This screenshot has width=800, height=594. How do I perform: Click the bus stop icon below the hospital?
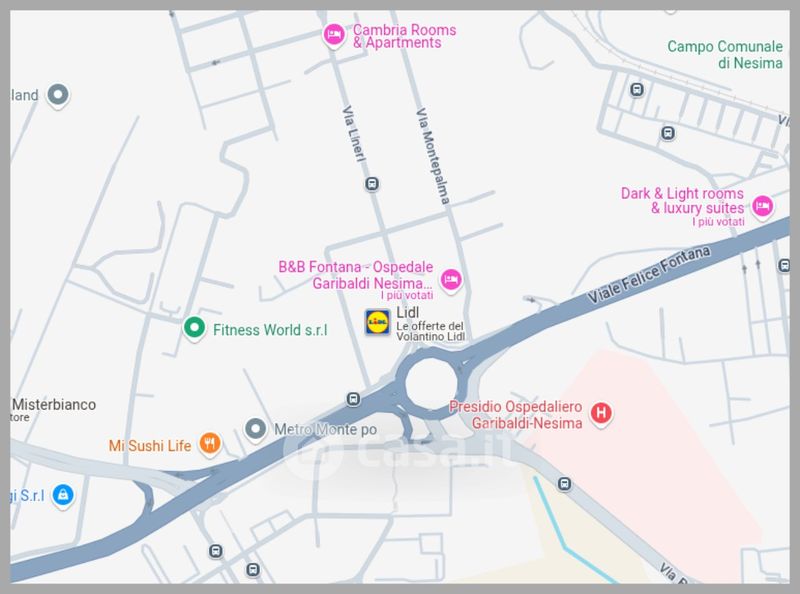point(564,484)
